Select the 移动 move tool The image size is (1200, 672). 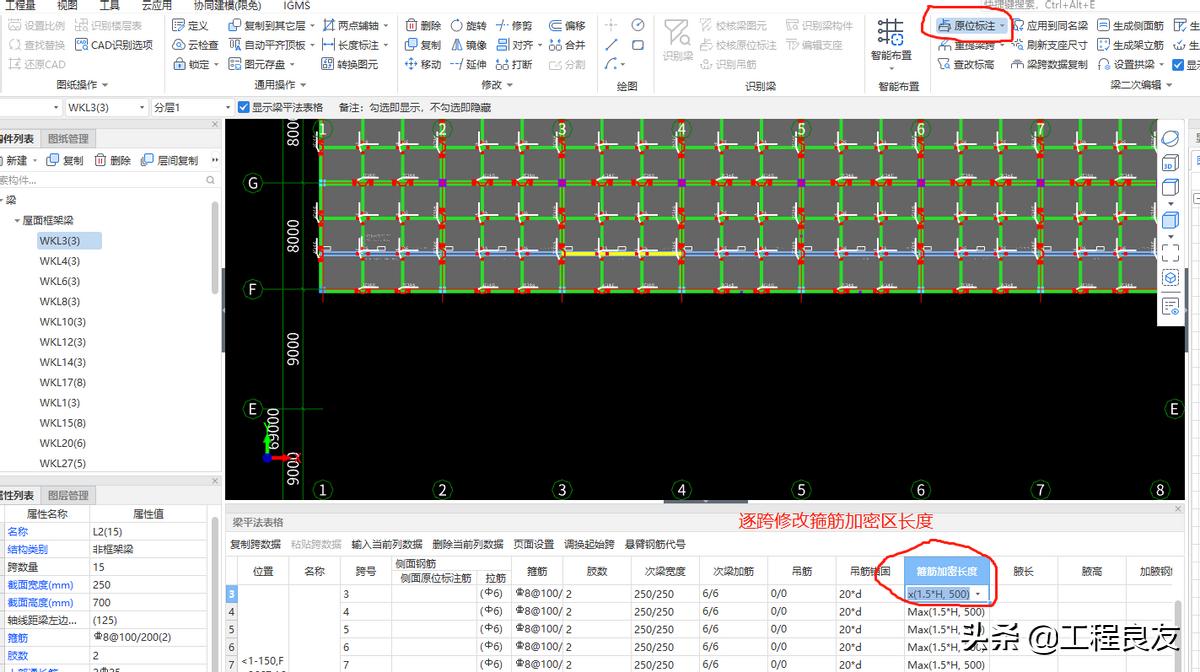tap(423, 64)
